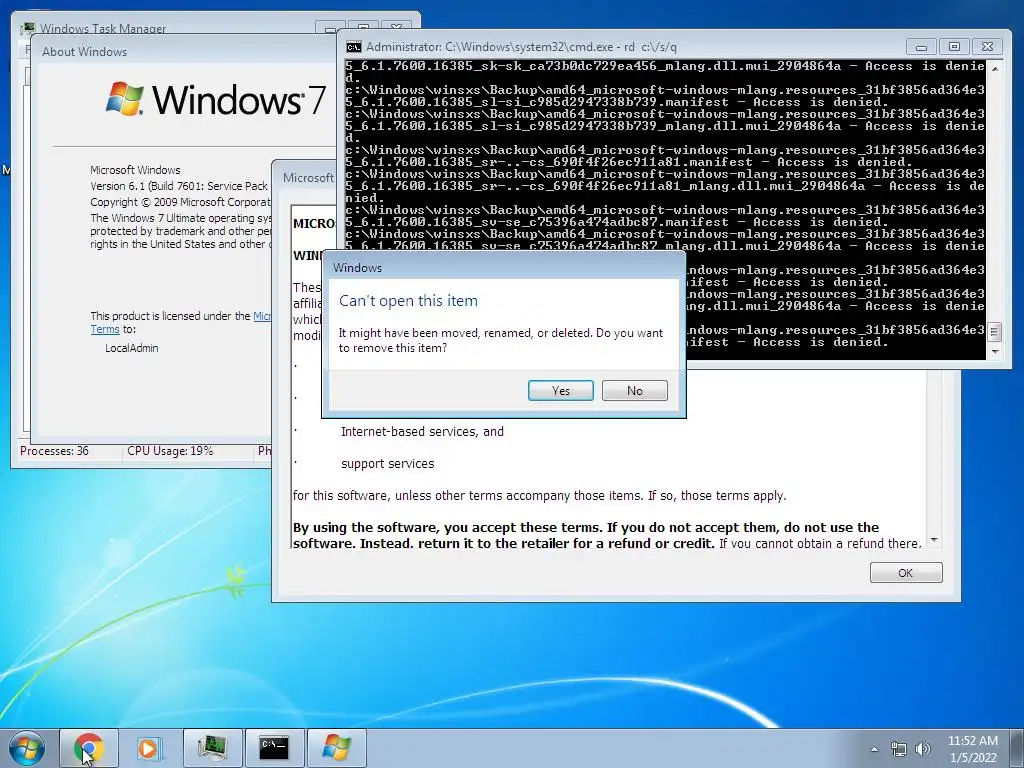The image size is (1024, 768).
Task: Click the 'Can't open this item' heading
Action: click(408, 301)
